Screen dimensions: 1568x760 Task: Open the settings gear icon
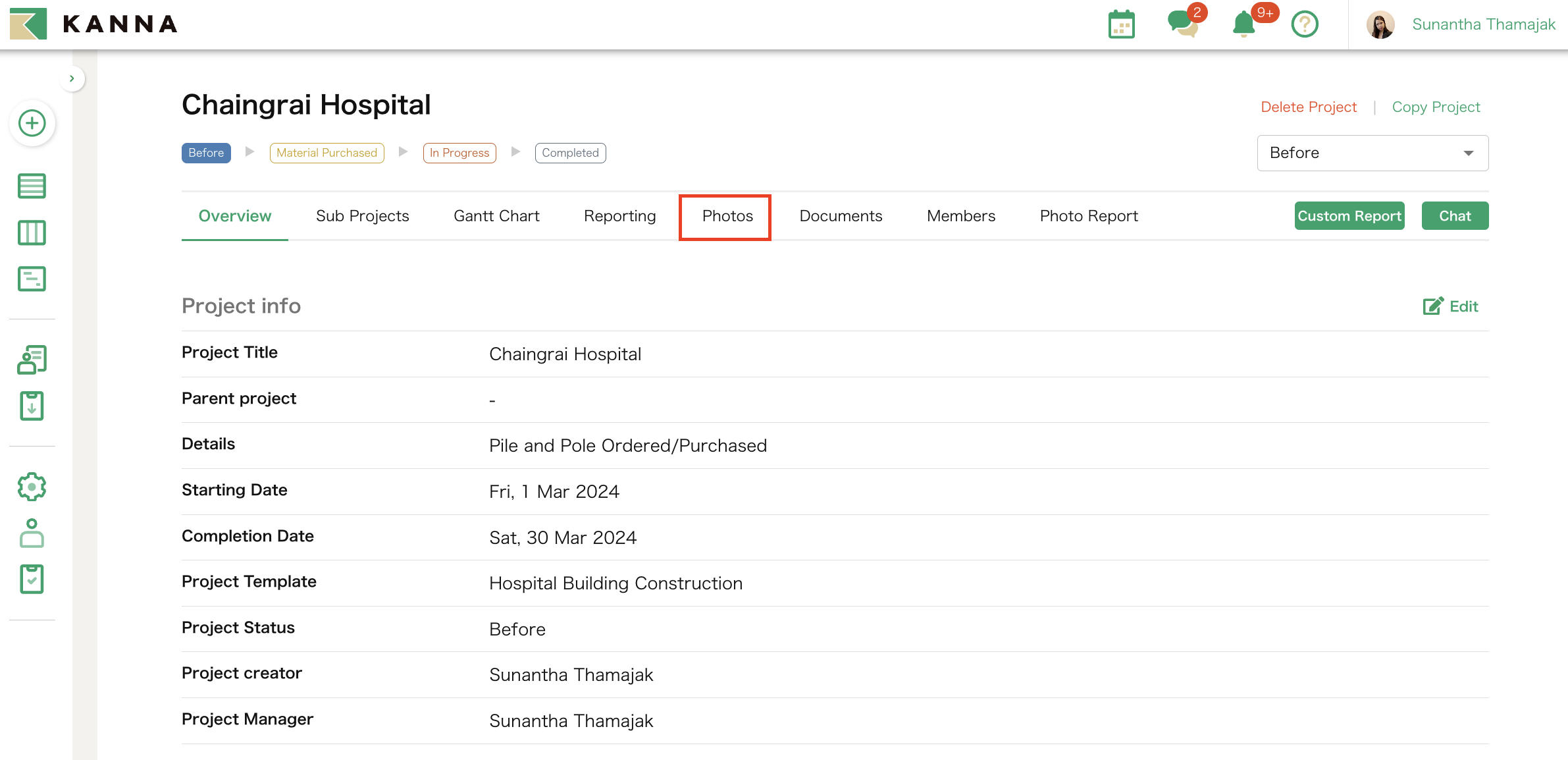[32, 487]
